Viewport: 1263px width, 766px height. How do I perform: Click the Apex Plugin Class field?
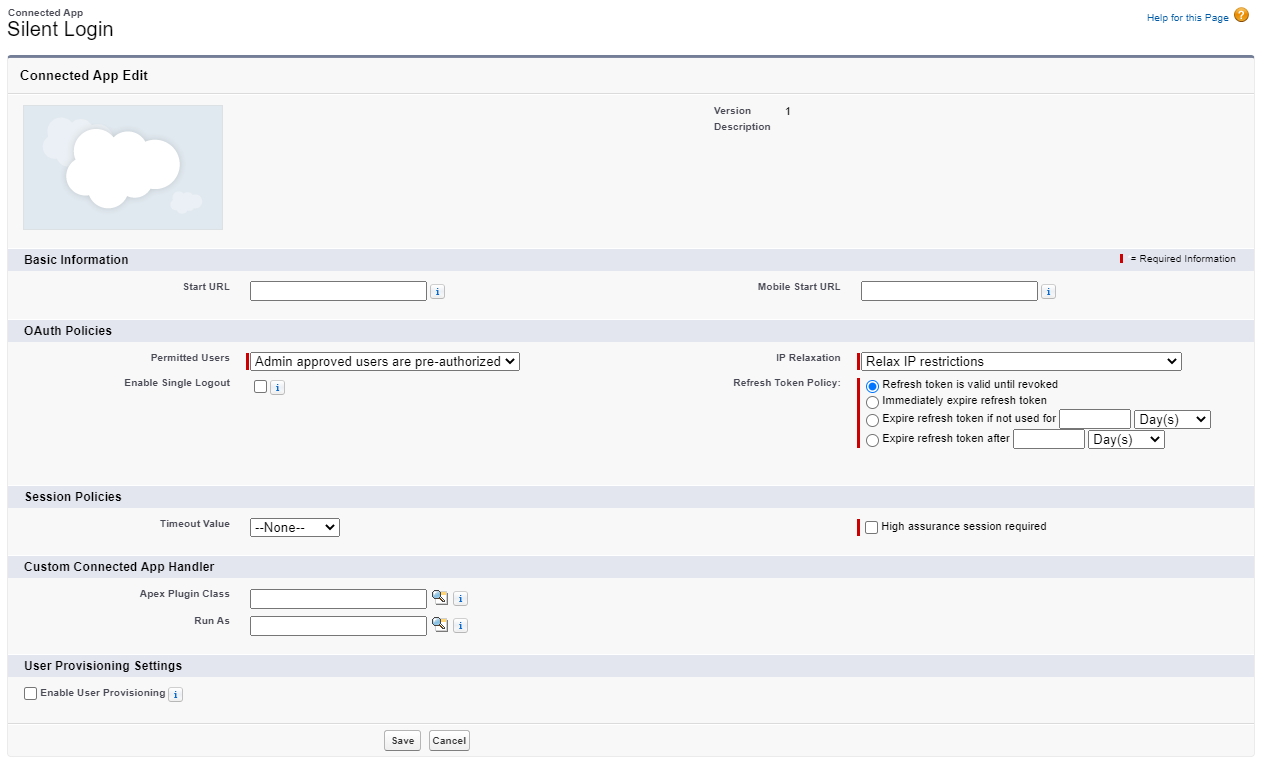[x=338, y=599]
